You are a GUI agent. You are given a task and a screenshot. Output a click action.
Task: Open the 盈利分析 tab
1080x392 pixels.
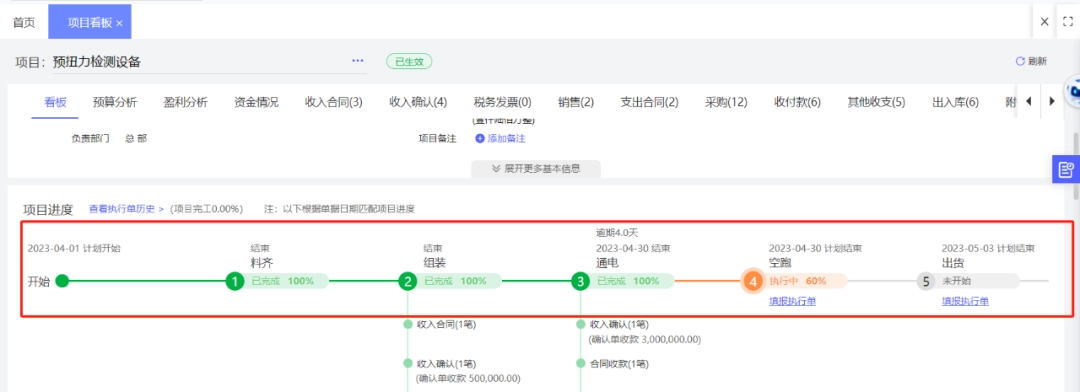click(x=185, y=102)
